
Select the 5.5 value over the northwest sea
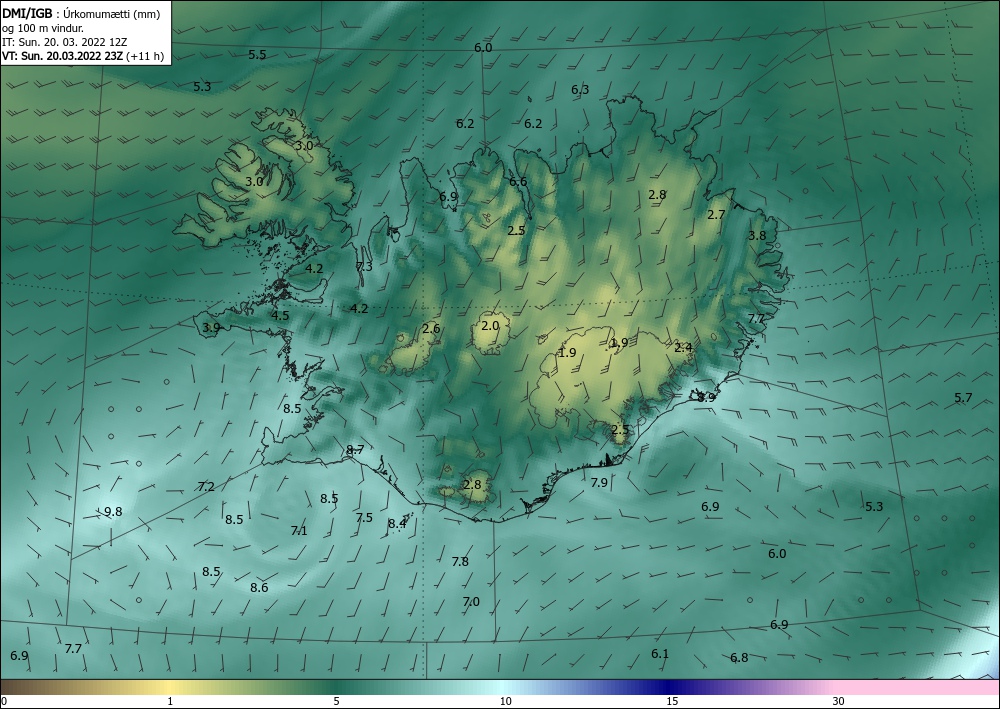(x=257, y=55)
